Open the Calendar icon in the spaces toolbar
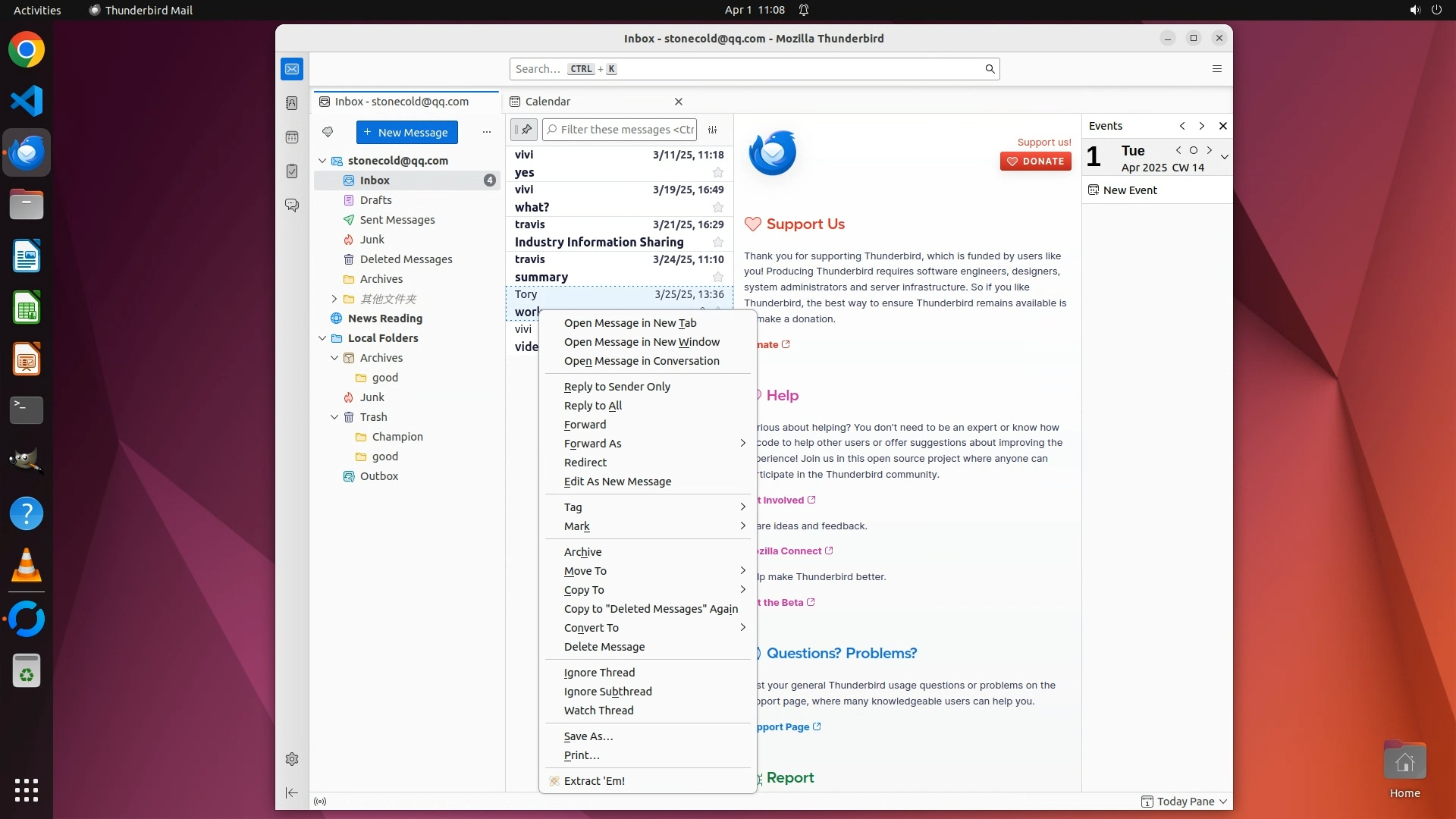Screen dimensions: 1456x819 292,137
